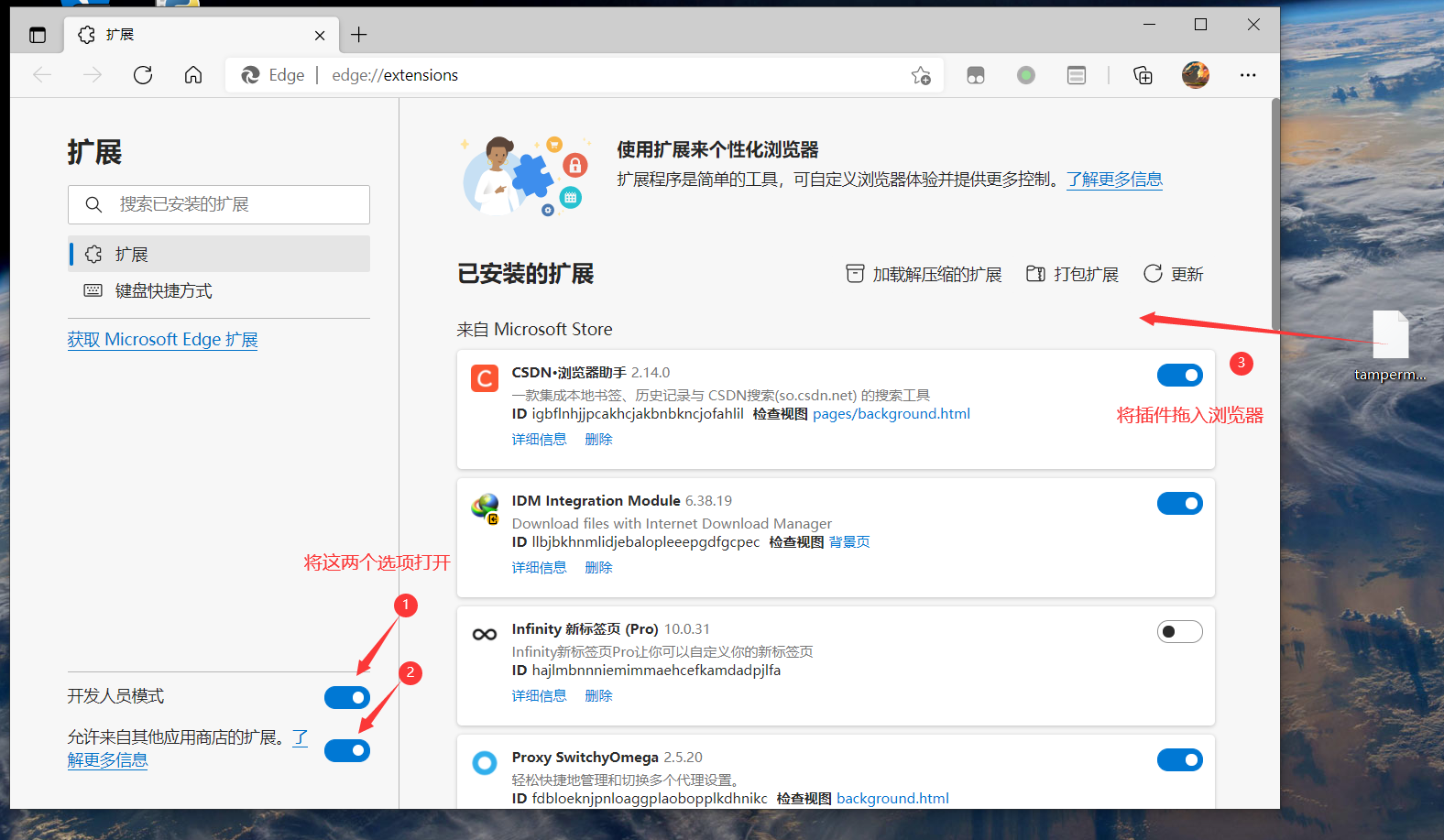The height and width of the screenshot is (840, 1444).
Task: Click the tab actions menu icon
Action: [38, 35]
